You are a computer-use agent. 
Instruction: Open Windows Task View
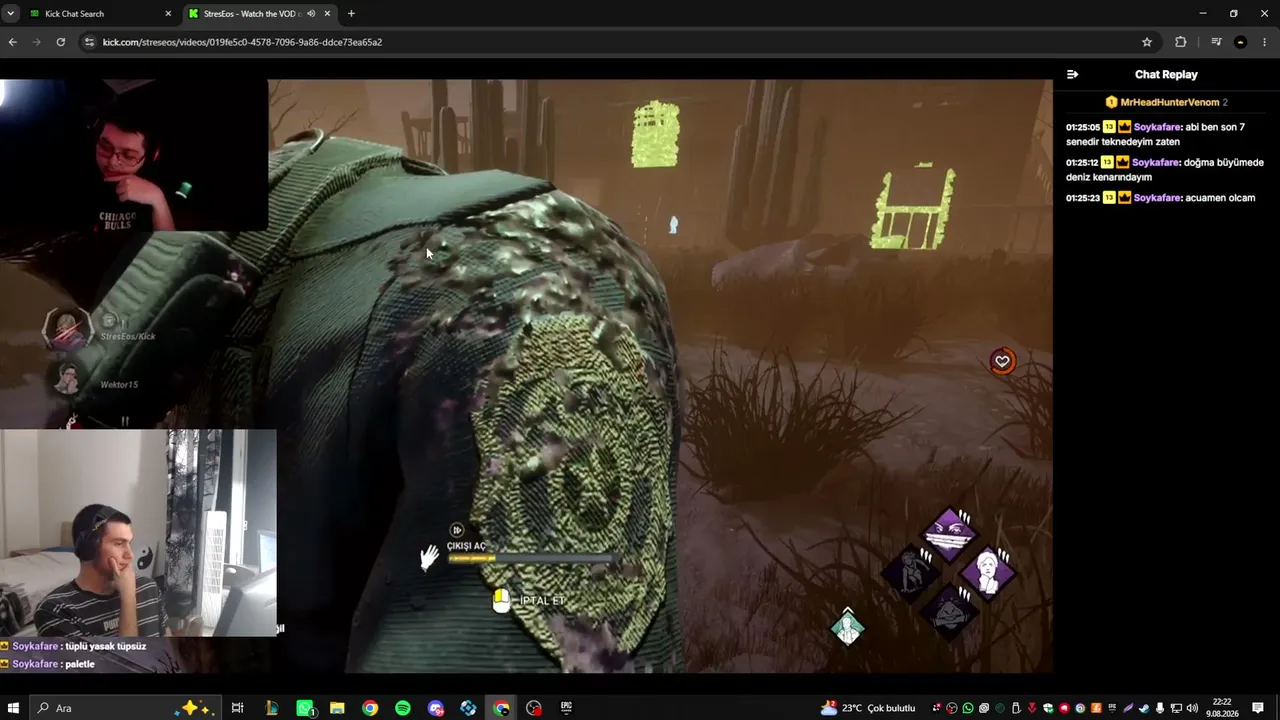[x=237, y=708]
